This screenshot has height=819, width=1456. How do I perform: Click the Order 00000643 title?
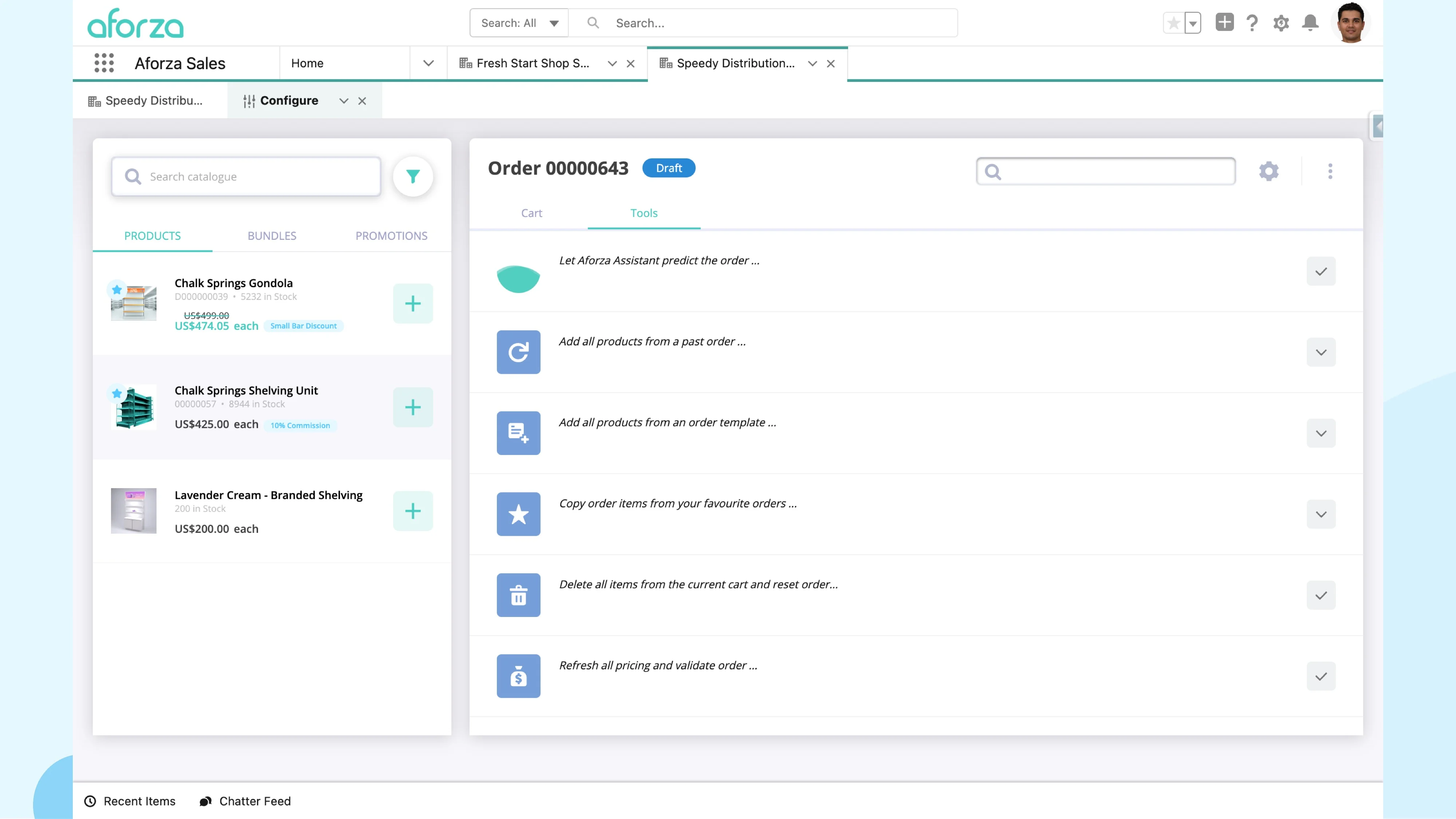tap(558, 169)
